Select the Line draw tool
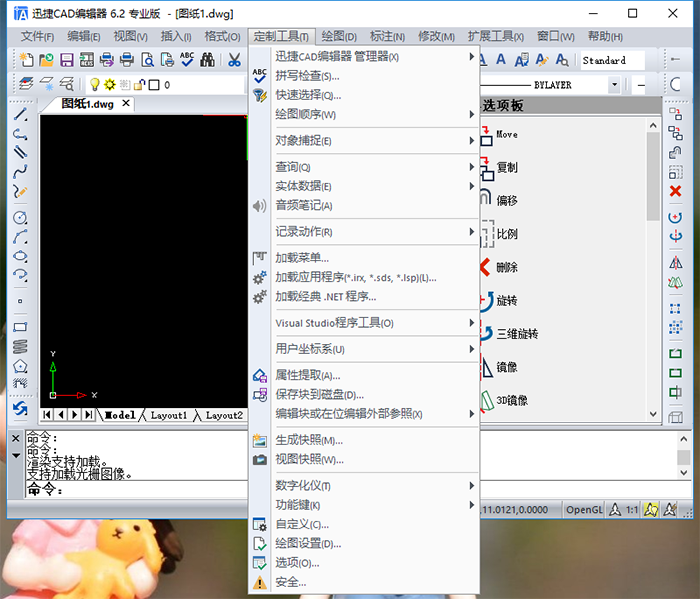 point(20,115)
